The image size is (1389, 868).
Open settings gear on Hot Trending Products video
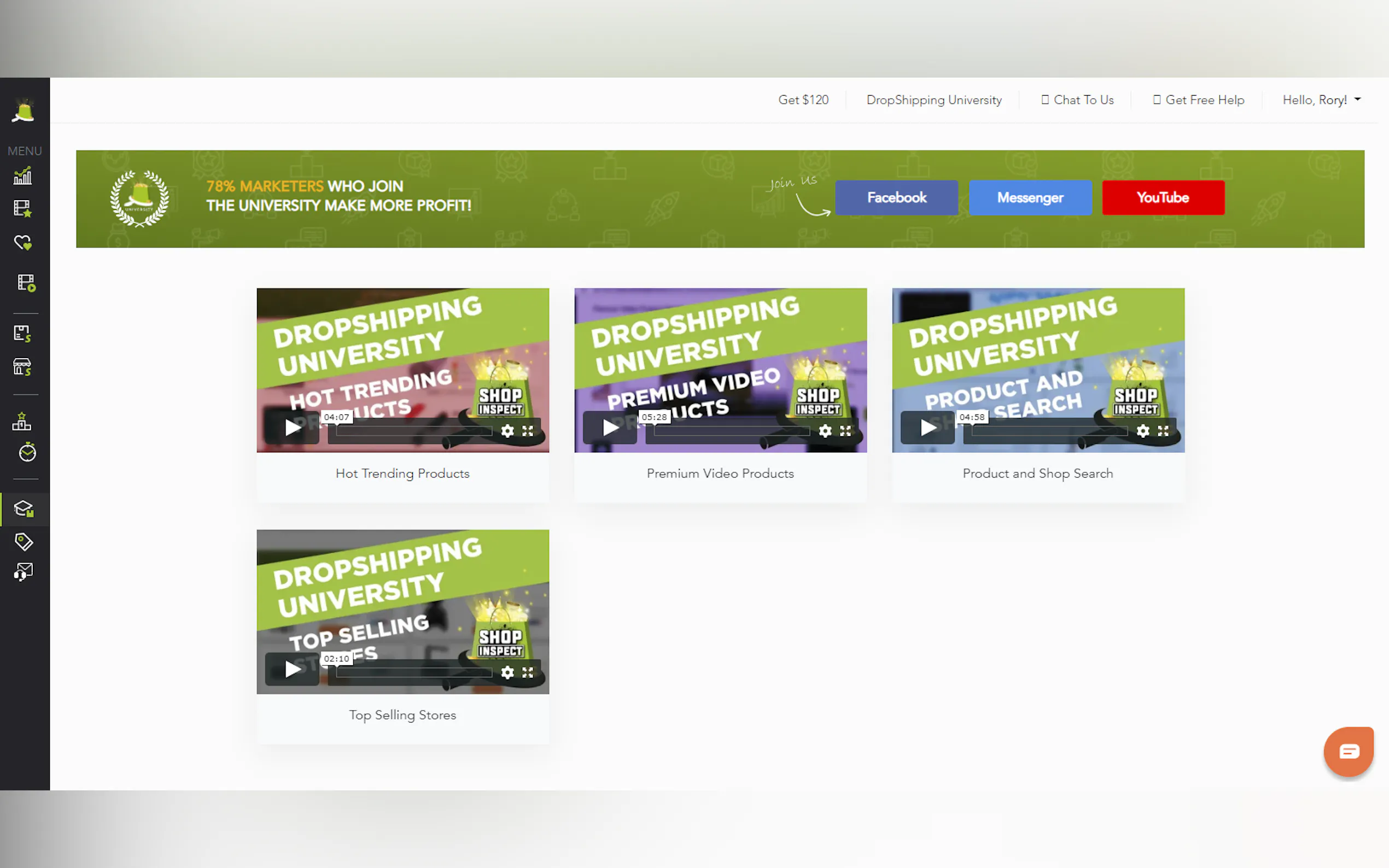tap(507, 431)
